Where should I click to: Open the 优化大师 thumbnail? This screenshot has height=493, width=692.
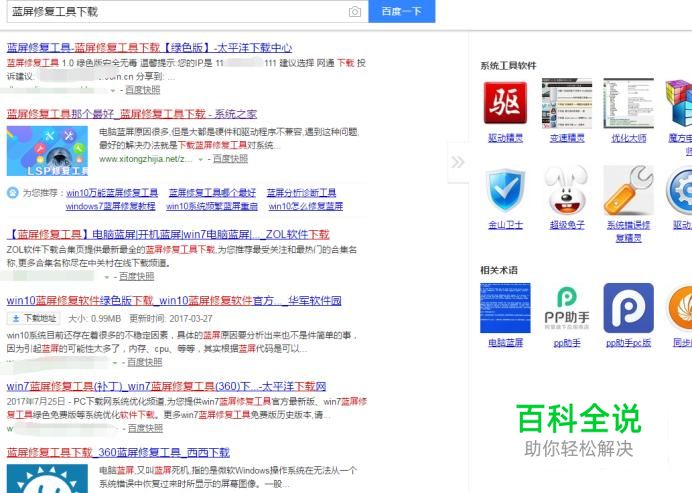(628, 103)
